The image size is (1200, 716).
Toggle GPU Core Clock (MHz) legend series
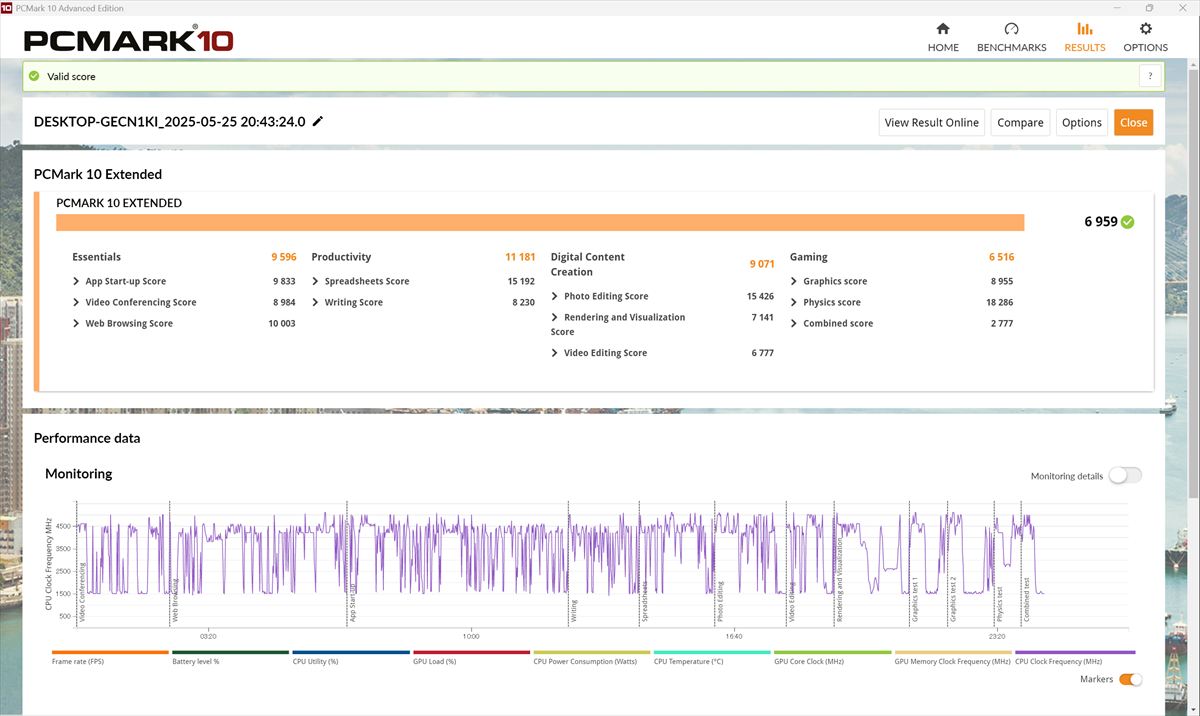(832, 658)
